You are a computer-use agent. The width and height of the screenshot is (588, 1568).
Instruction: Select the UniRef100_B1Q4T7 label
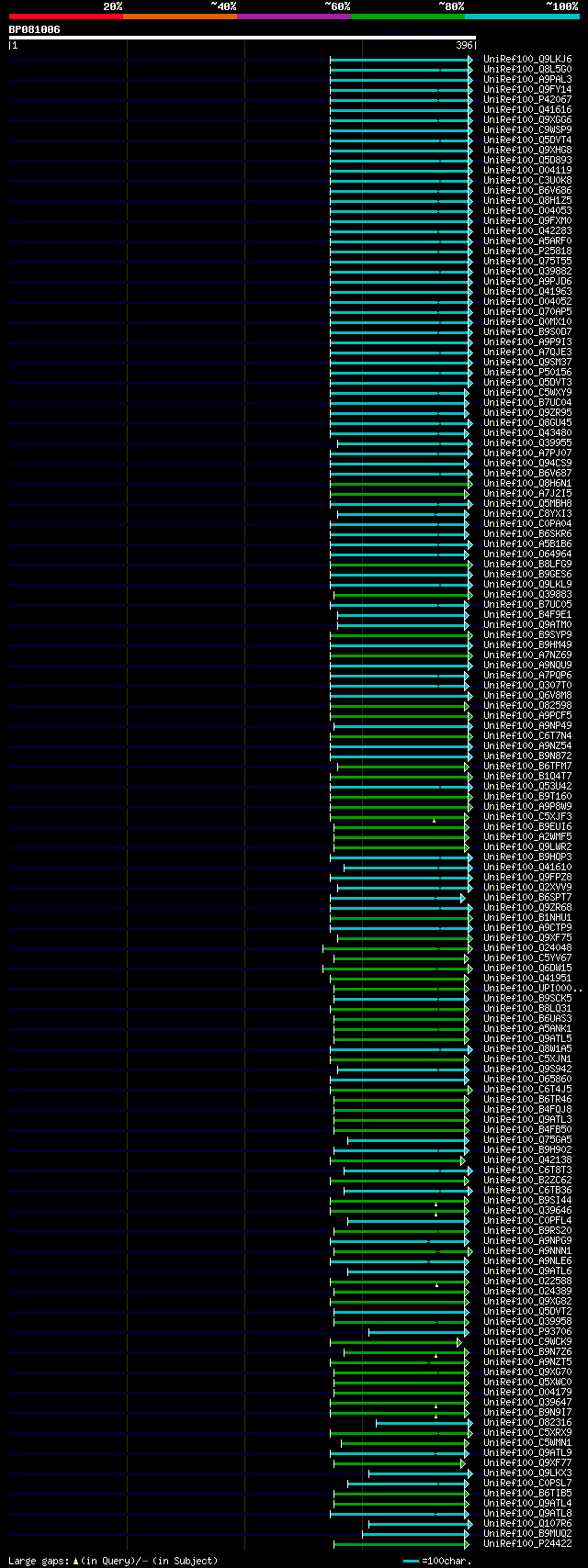(x=527, y=776)
